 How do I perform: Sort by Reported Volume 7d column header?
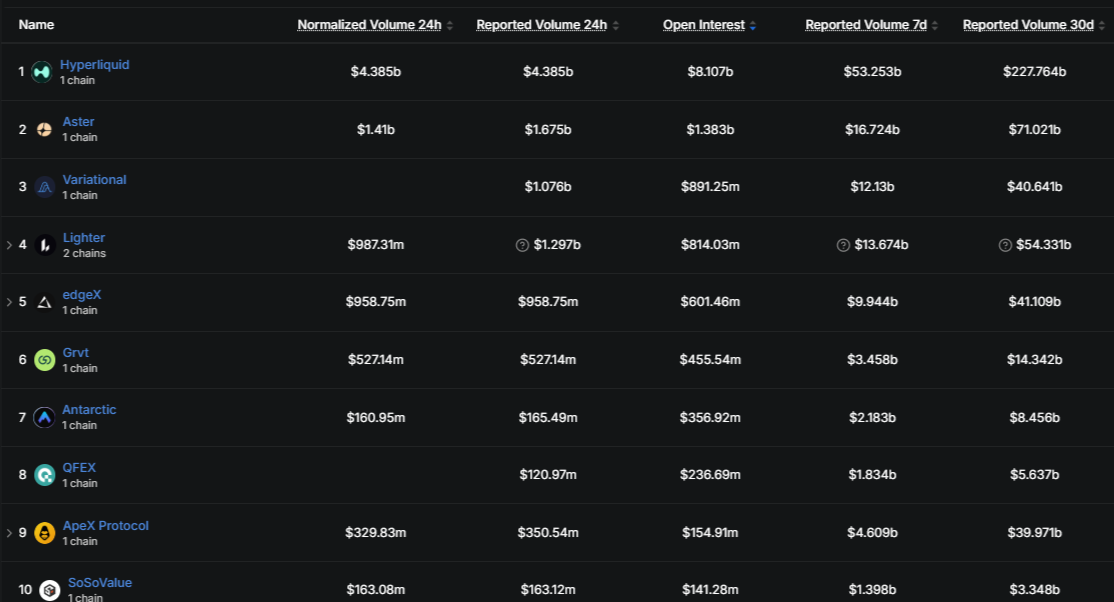click(866, 25)
